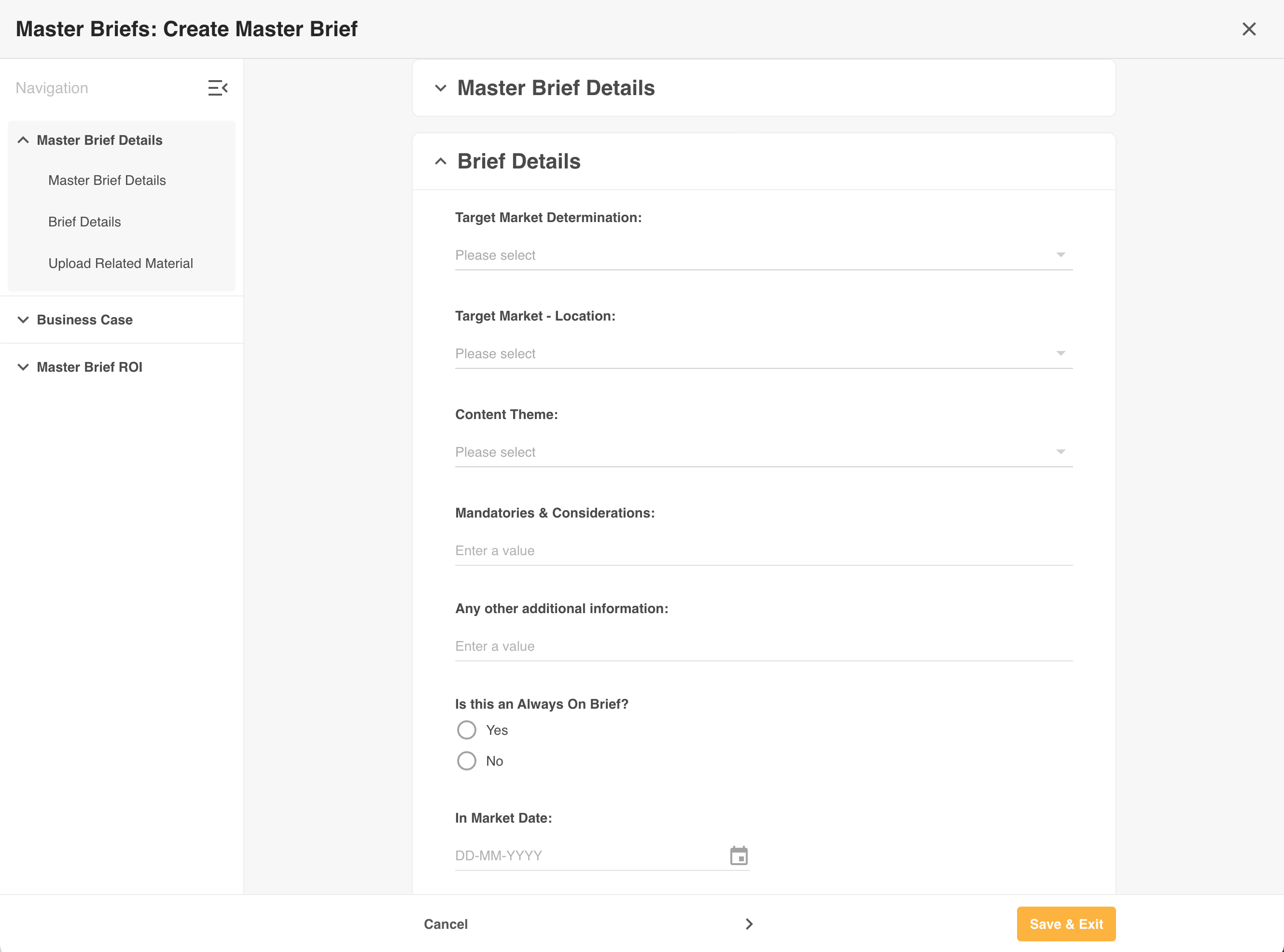Close the Create Master Brief dialog
The width and height of the screenshot is (1284, 952).
(x=1249, y=29)
